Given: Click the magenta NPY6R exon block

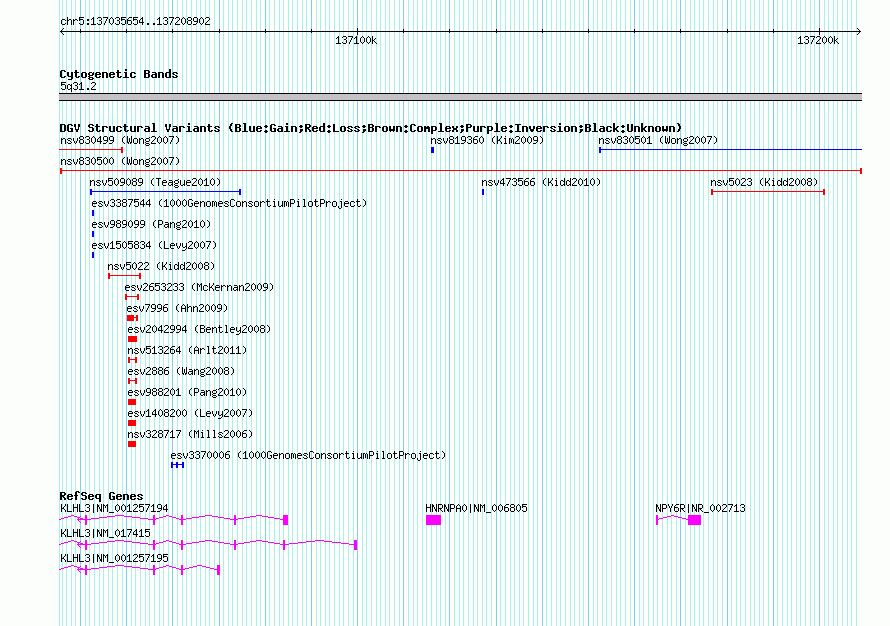Looking at the screenshot, I should tap(695, 520).
